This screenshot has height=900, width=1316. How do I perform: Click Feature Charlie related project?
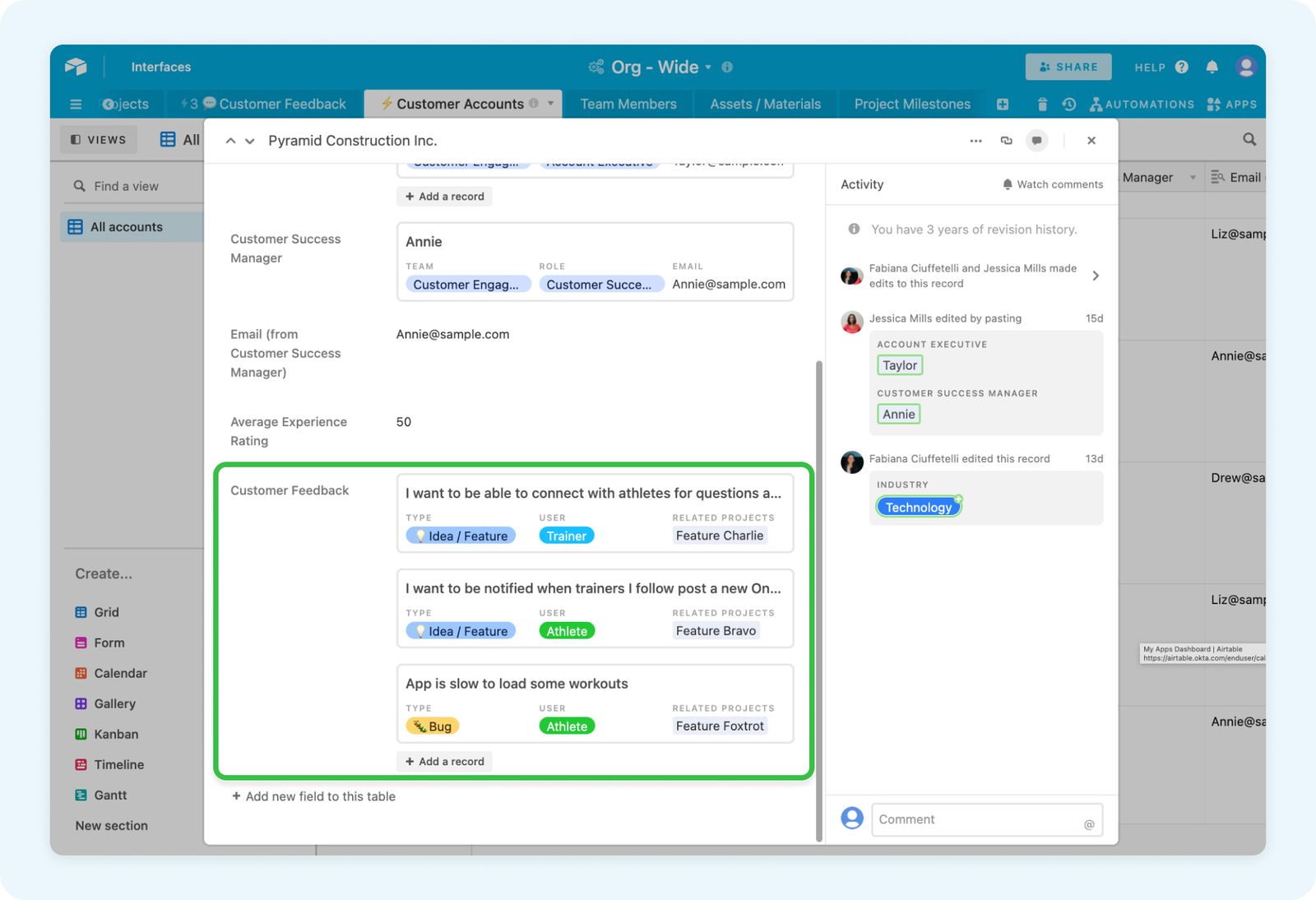[720, 536]
